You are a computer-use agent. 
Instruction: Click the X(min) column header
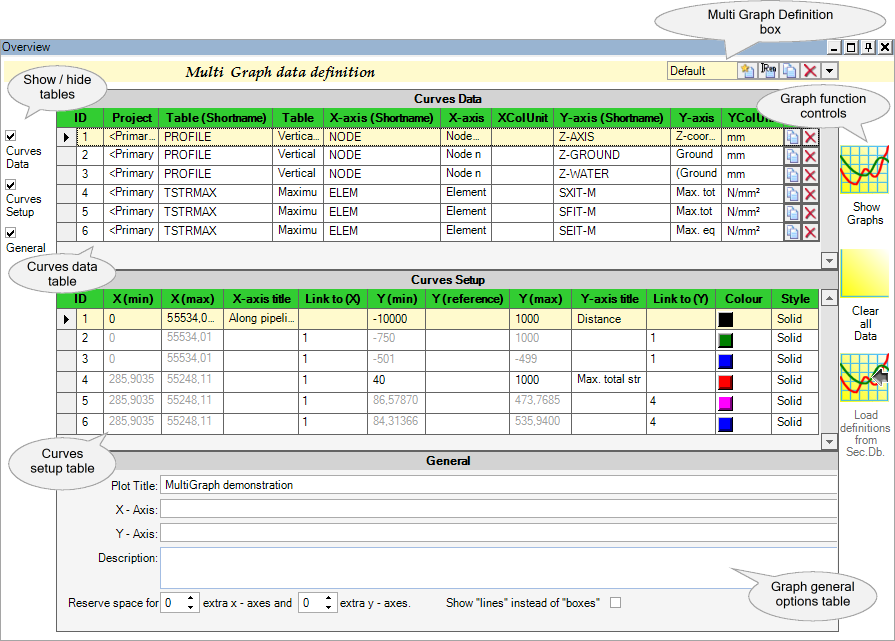pyautogui.click(x=133, y=299)
